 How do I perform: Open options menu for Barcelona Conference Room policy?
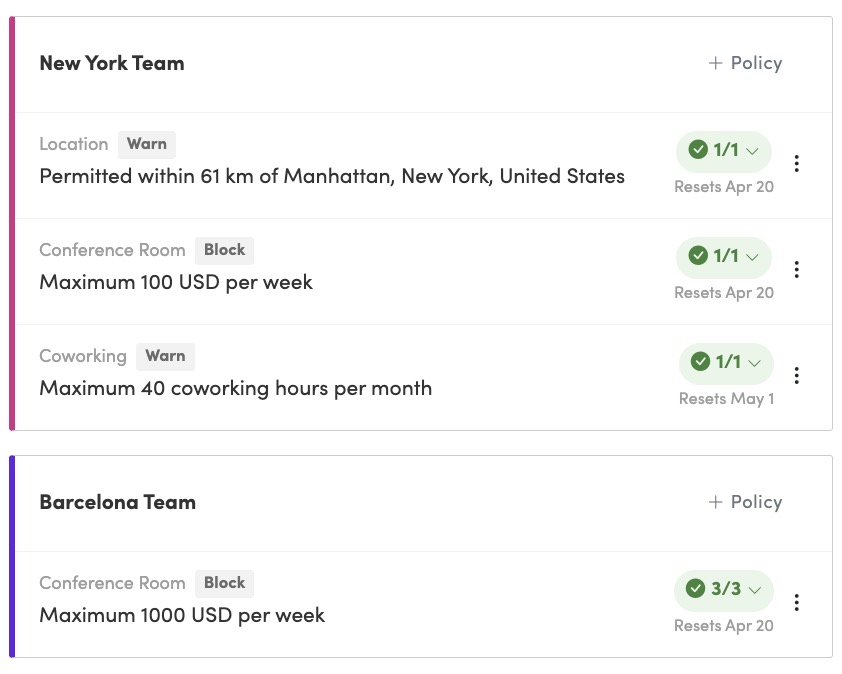(x=797, y=602)
